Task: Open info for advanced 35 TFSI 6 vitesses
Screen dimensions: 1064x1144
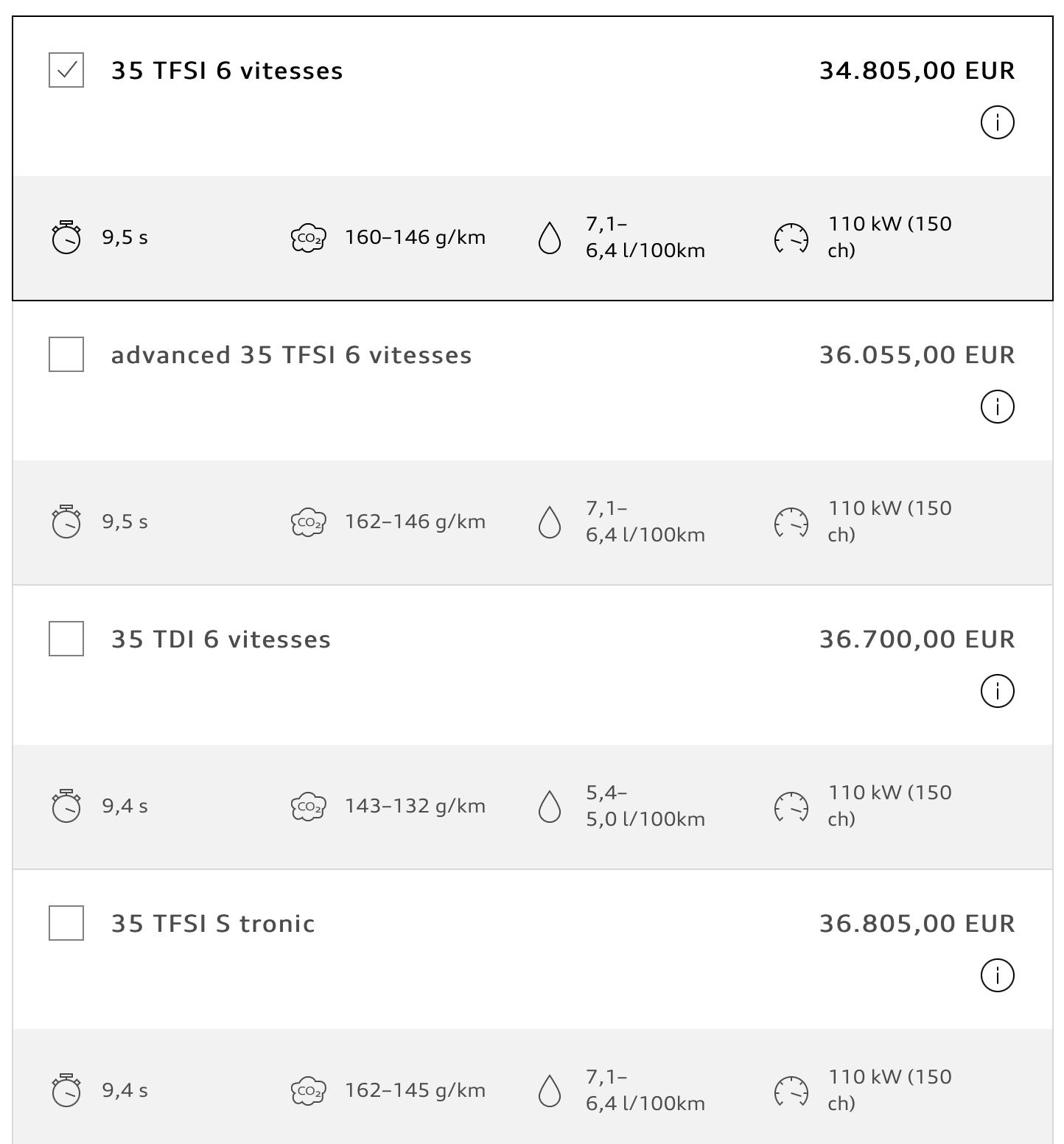Action: tap(997, 407)
